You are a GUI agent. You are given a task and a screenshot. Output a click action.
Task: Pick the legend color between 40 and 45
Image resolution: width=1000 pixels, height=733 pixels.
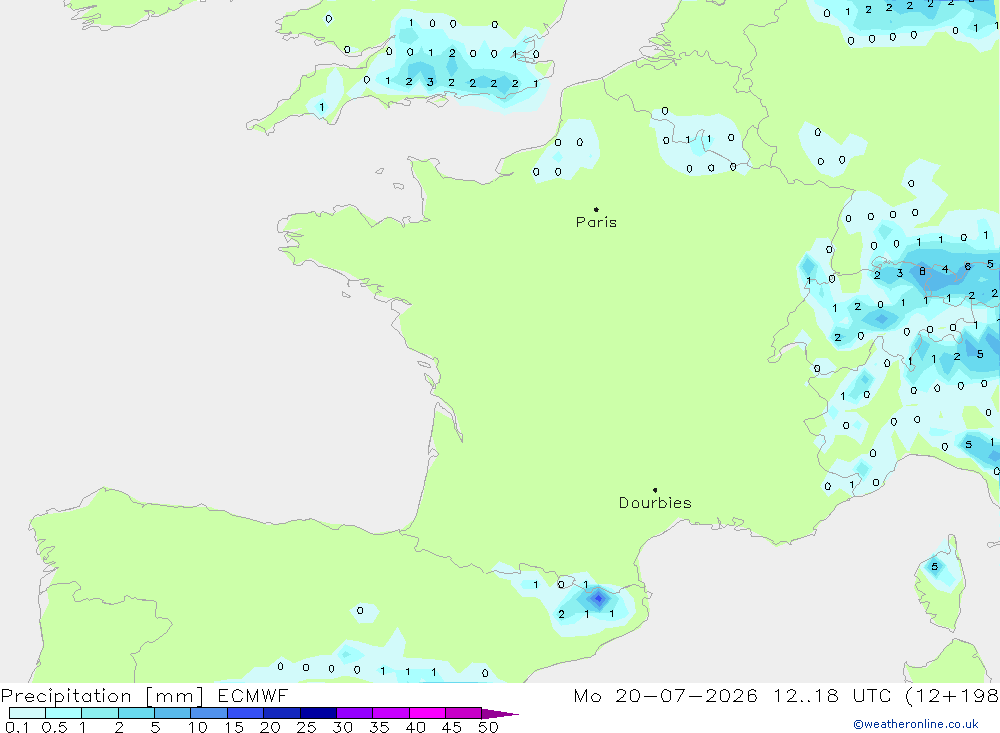(427, 713)
